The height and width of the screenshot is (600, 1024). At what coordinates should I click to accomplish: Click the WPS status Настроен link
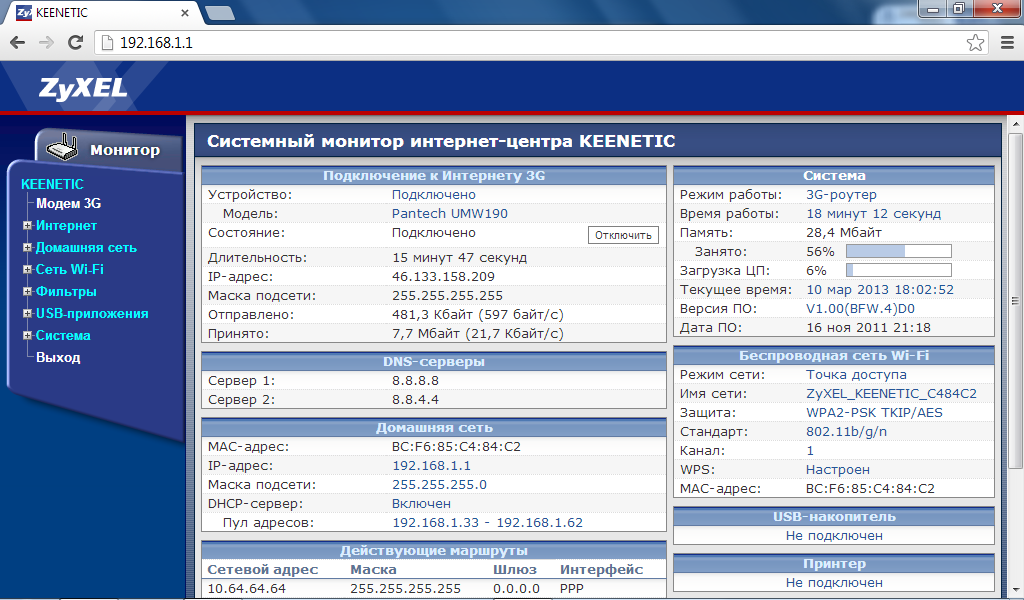(x=838, y=469)
